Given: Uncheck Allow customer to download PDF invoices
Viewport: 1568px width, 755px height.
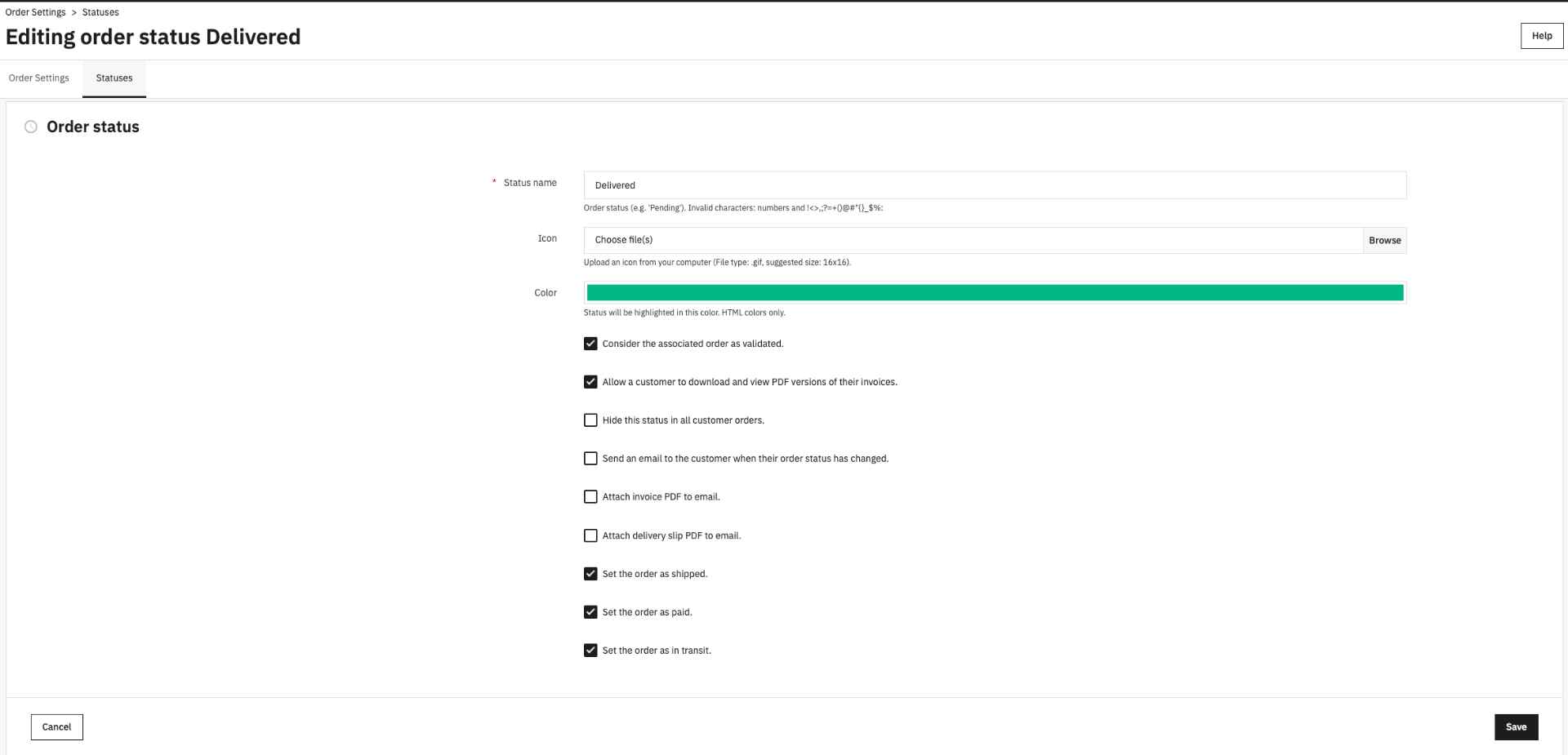Looking at the screenshot, I should coord(590,382).
